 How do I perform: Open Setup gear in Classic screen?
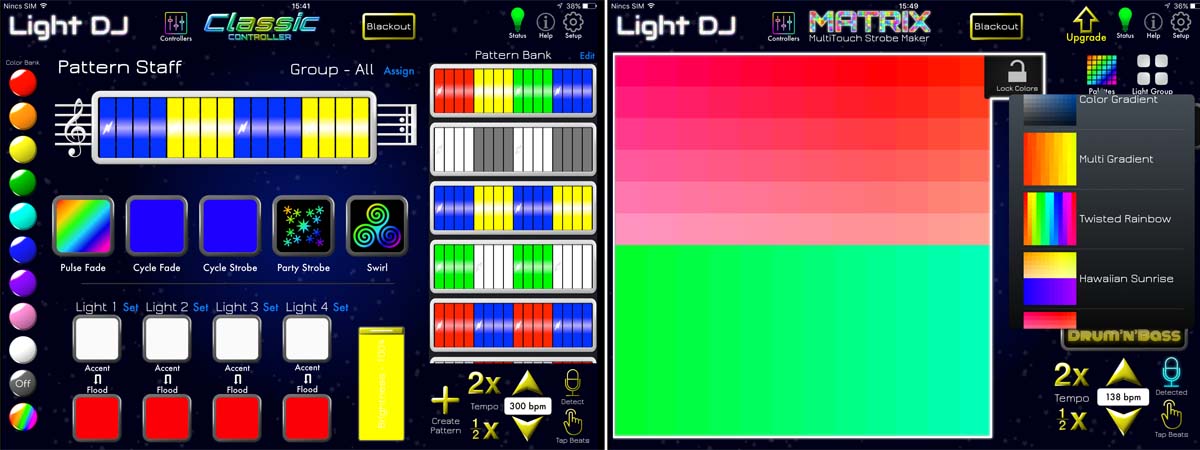573,25
